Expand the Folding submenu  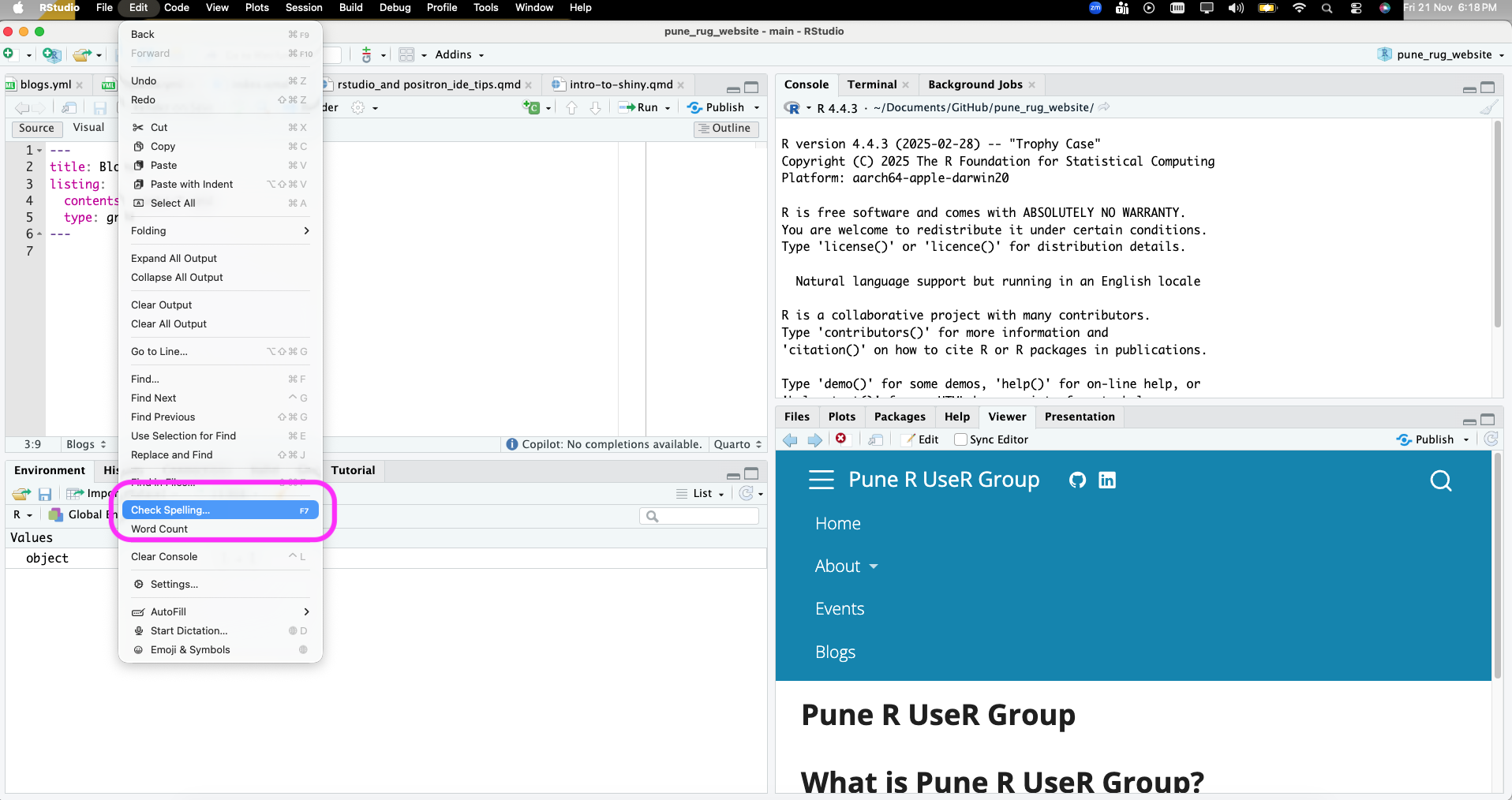[219, 231]
